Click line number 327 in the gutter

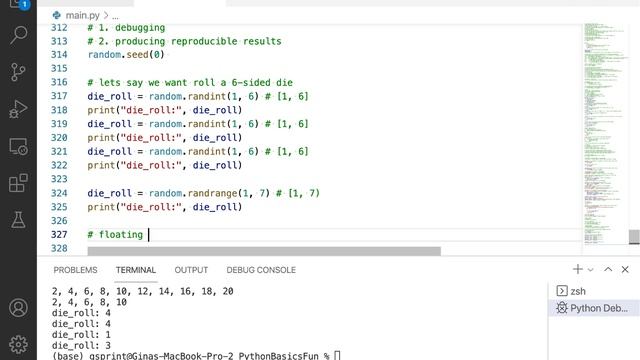click(59, 235)
